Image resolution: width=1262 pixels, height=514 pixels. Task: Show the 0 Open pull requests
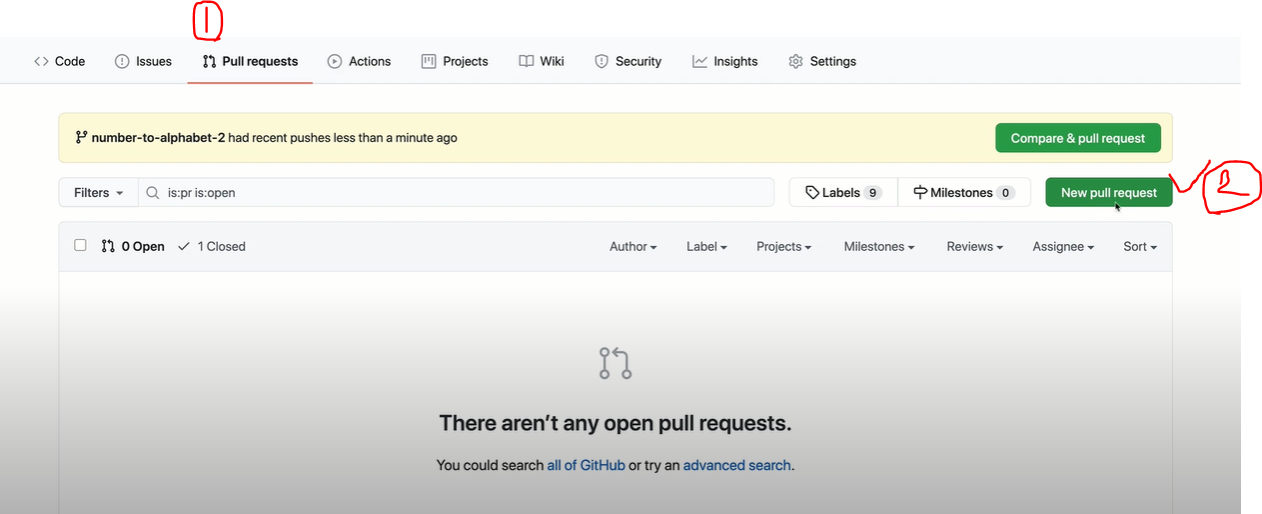pos(133,246)
